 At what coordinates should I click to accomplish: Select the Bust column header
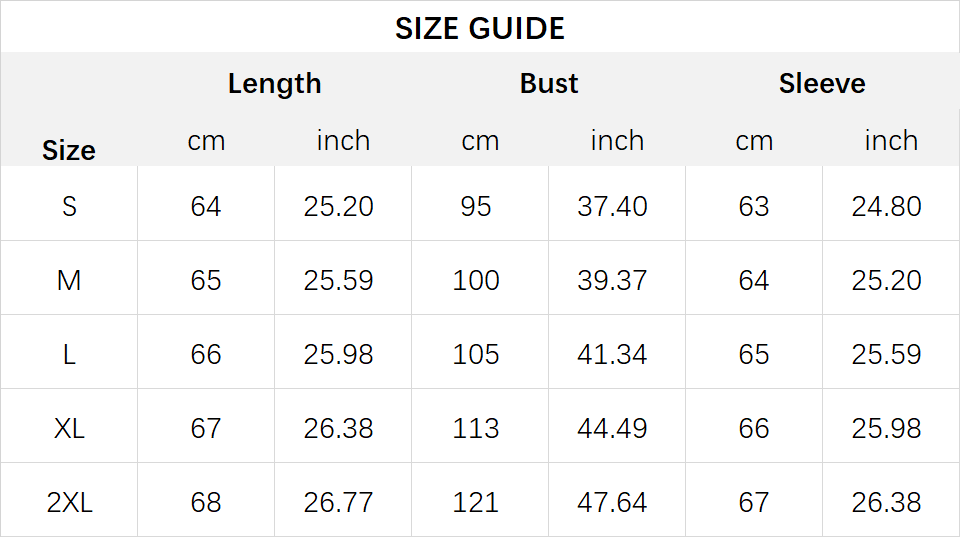549,83
